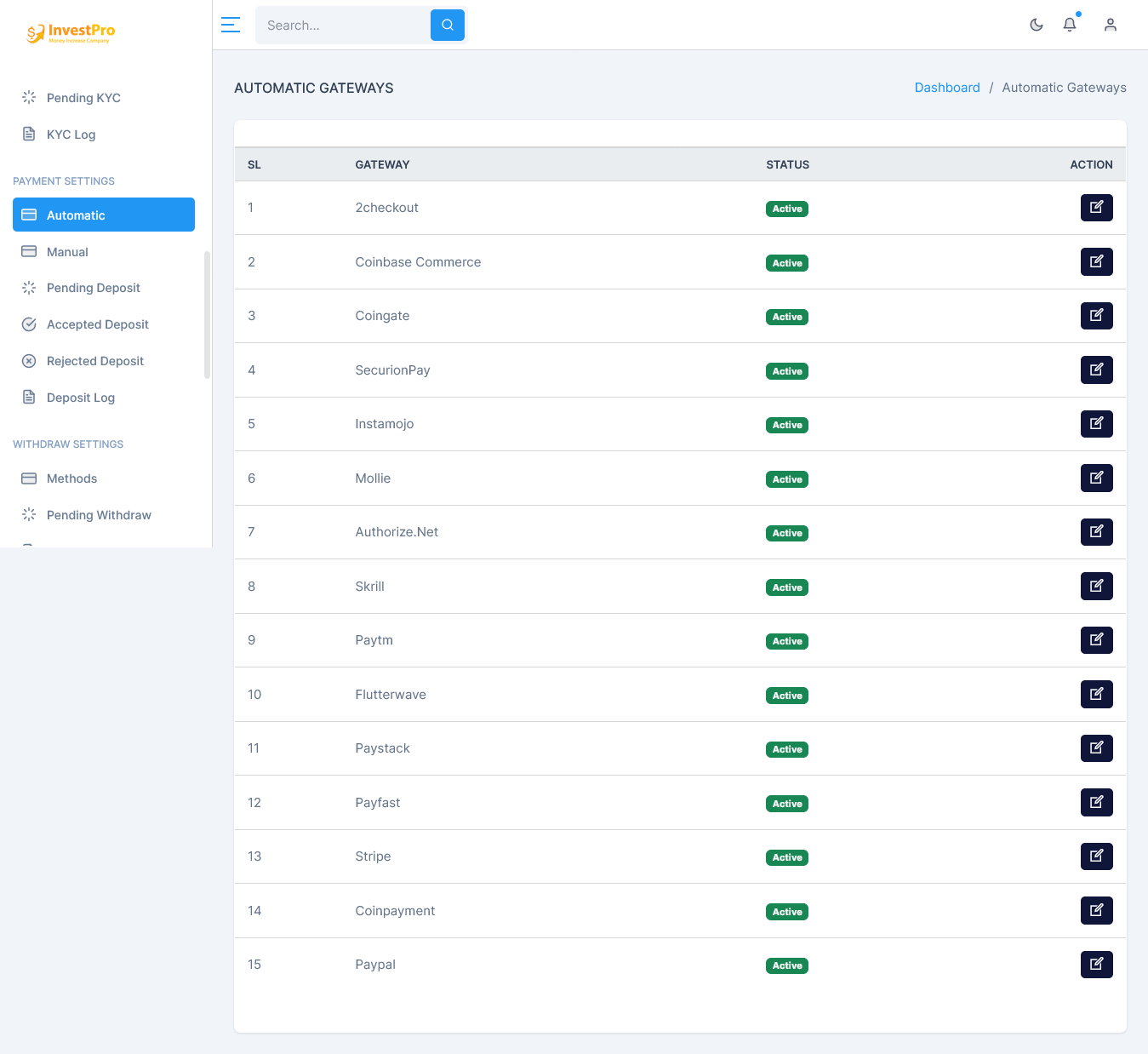Click the InvestPro logo
Screen dimensions: 1148x1054
pyautogui.click(x=71, y=33)
